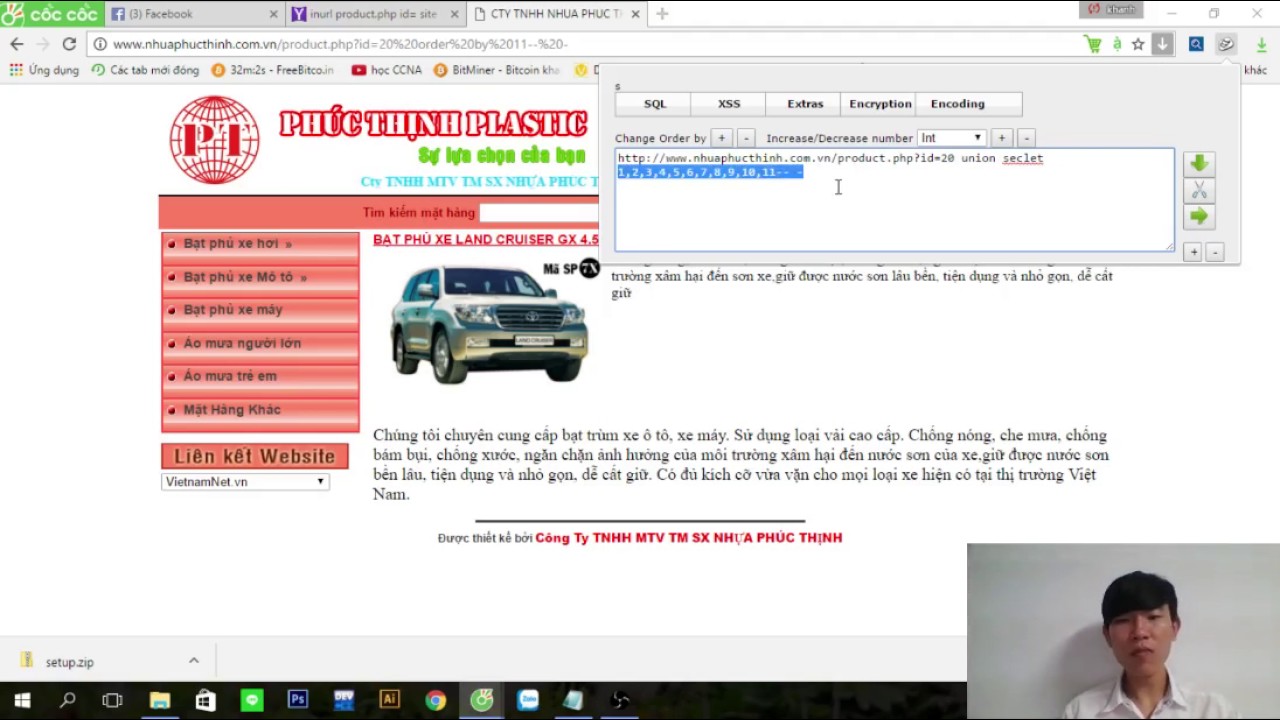Open the green shopping cart extension

pos(1092,44)
